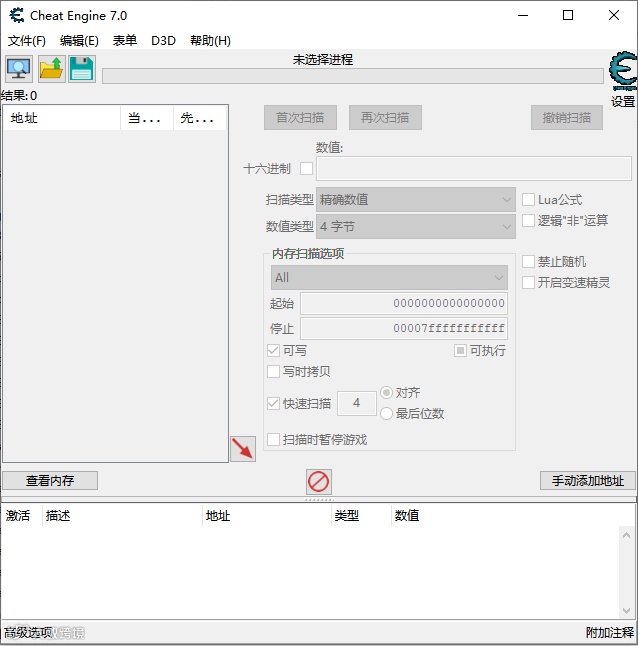
Task: Click the 停止 stop address field
Action: point(404,328)
